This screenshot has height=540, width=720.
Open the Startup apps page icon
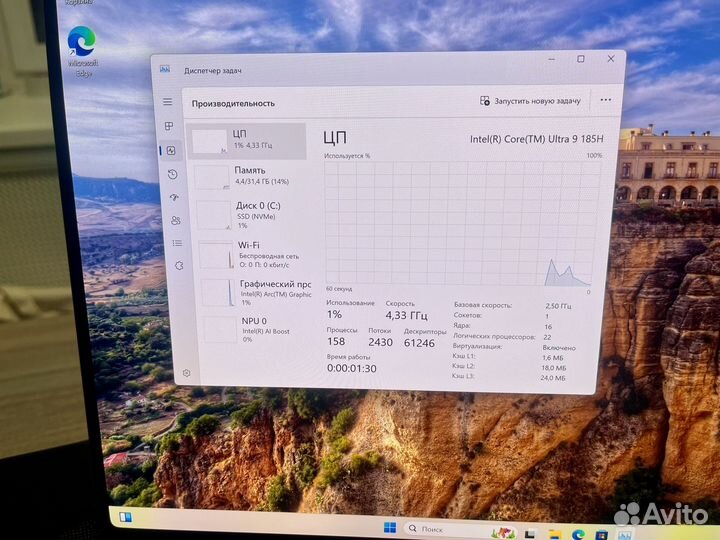(x=174, y=197)
